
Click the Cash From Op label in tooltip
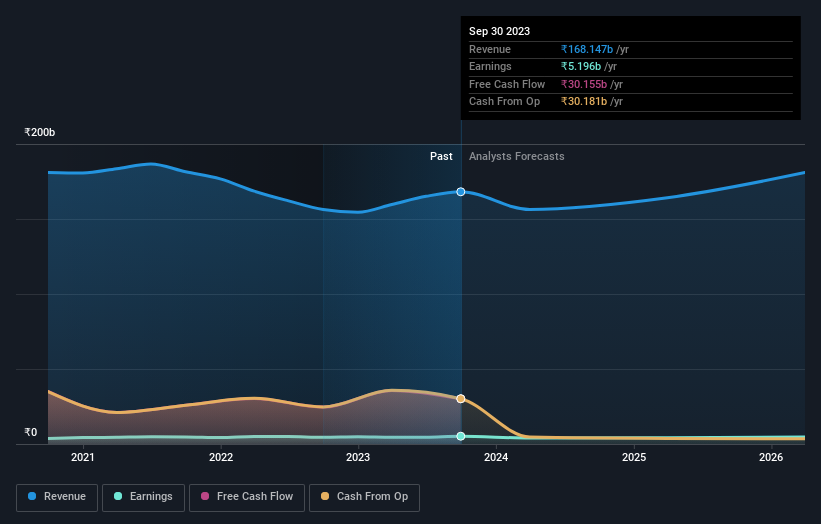tap(504, 102)
